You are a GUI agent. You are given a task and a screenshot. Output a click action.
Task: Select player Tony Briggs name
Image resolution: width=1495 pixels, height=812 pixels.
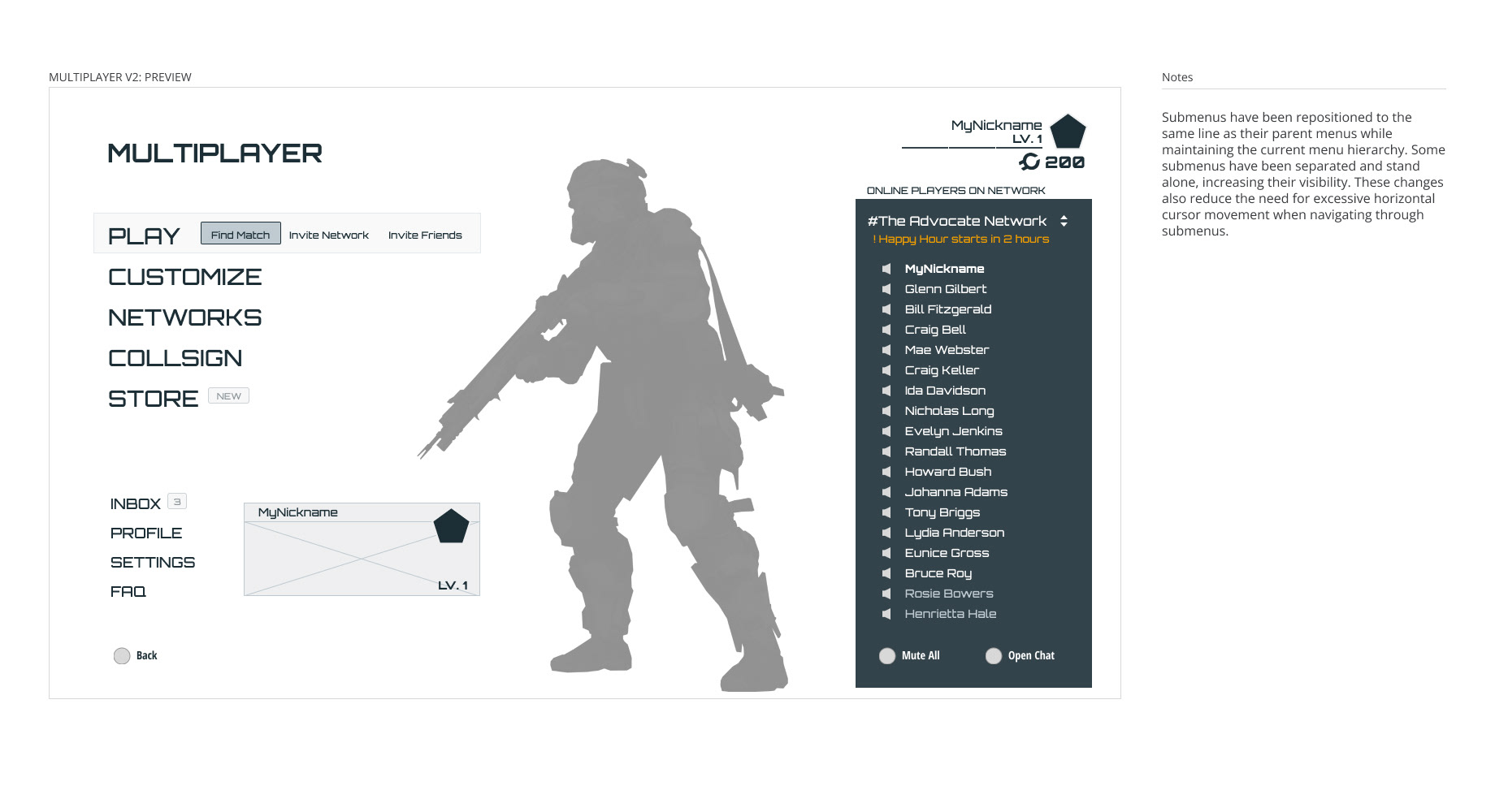coord(942,512)
